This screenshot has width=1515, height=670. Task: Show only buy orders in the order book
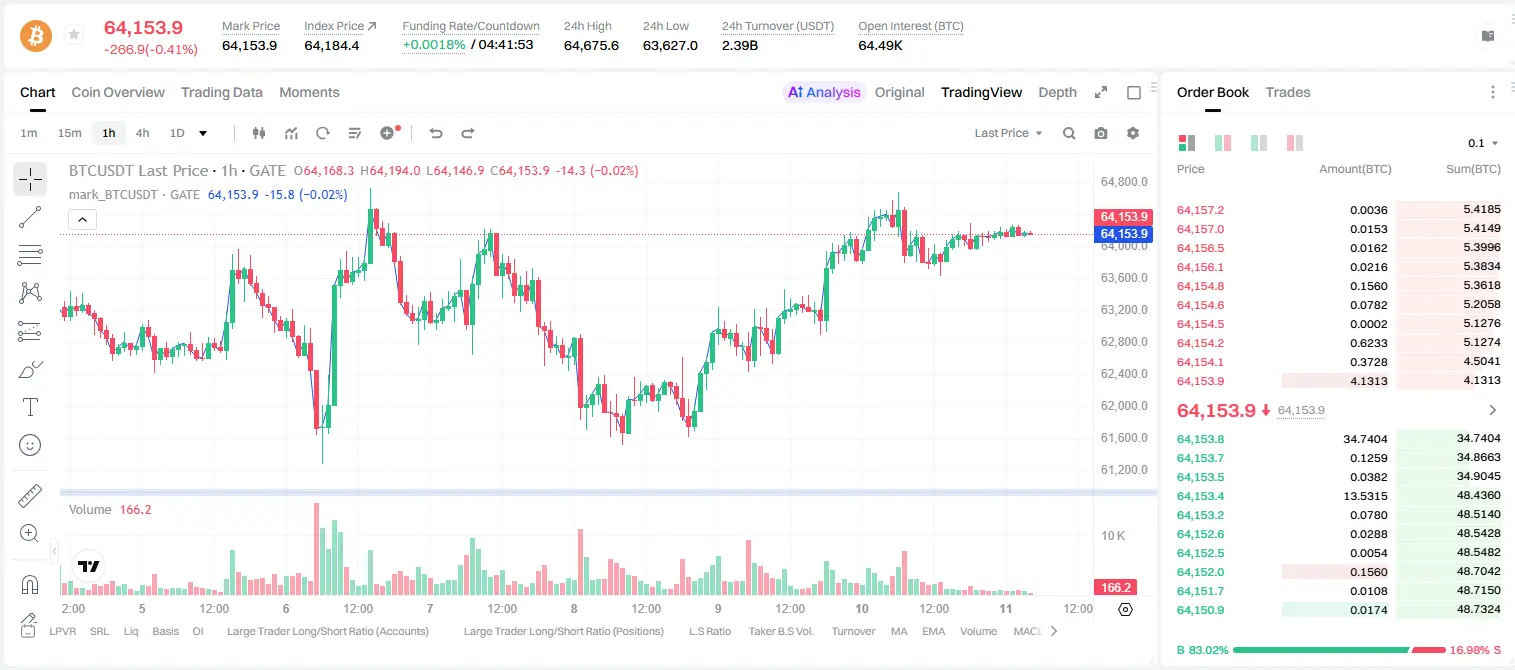(1258, 143)
